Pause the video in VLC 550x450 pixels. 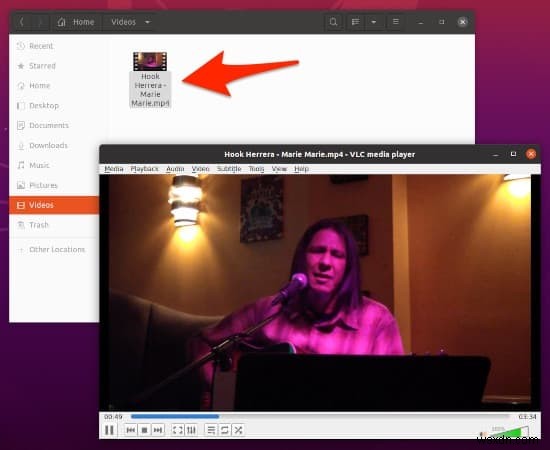click(x=109, y=430)
